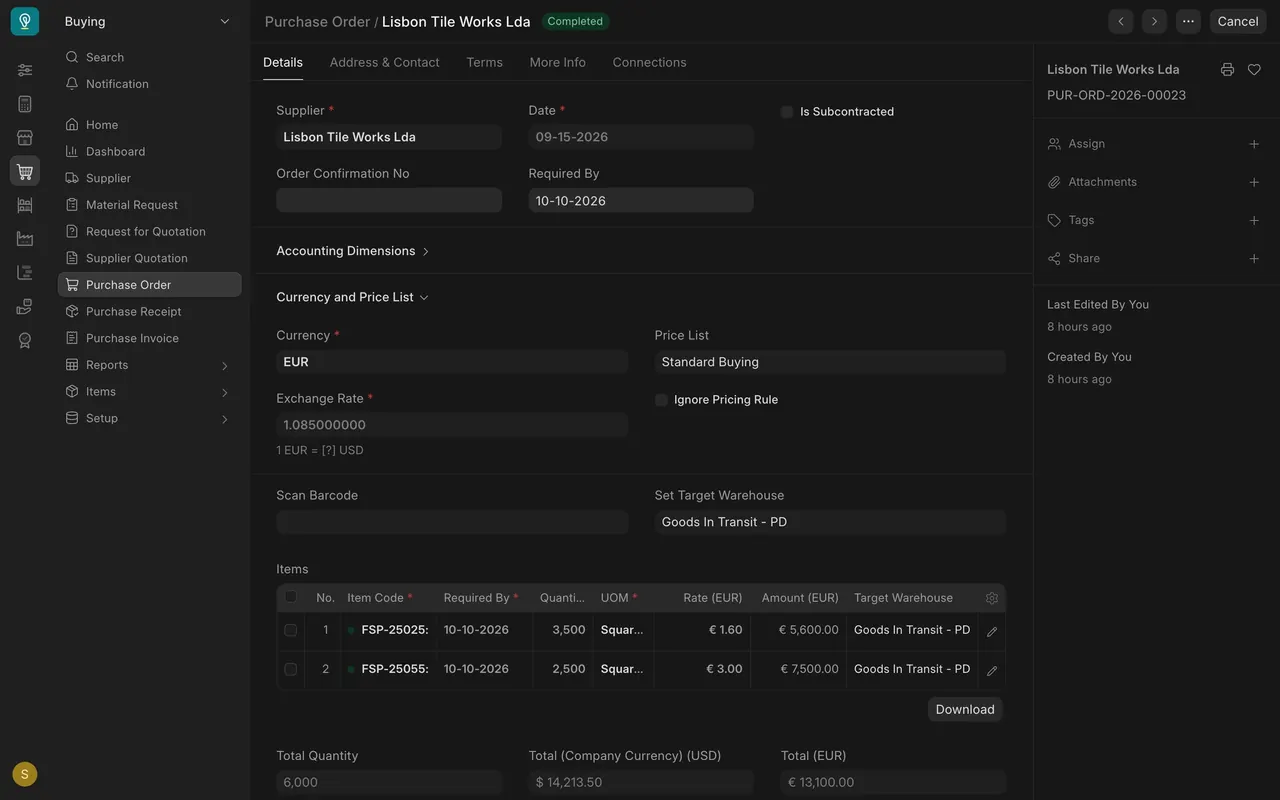Image resolution: width=1280 pixels, height=800 pixels.
Task: Open the Projects icon in left rail
Action: click(25, 272)
